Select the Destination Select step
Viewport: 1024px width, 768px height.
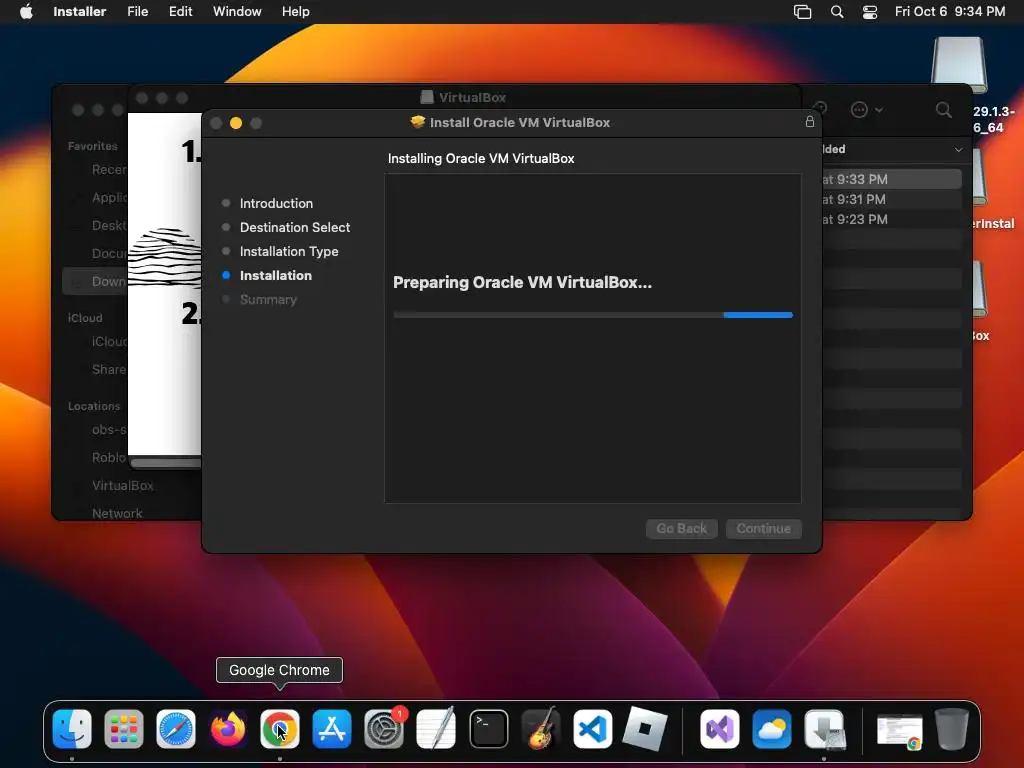tap(295, 227)
